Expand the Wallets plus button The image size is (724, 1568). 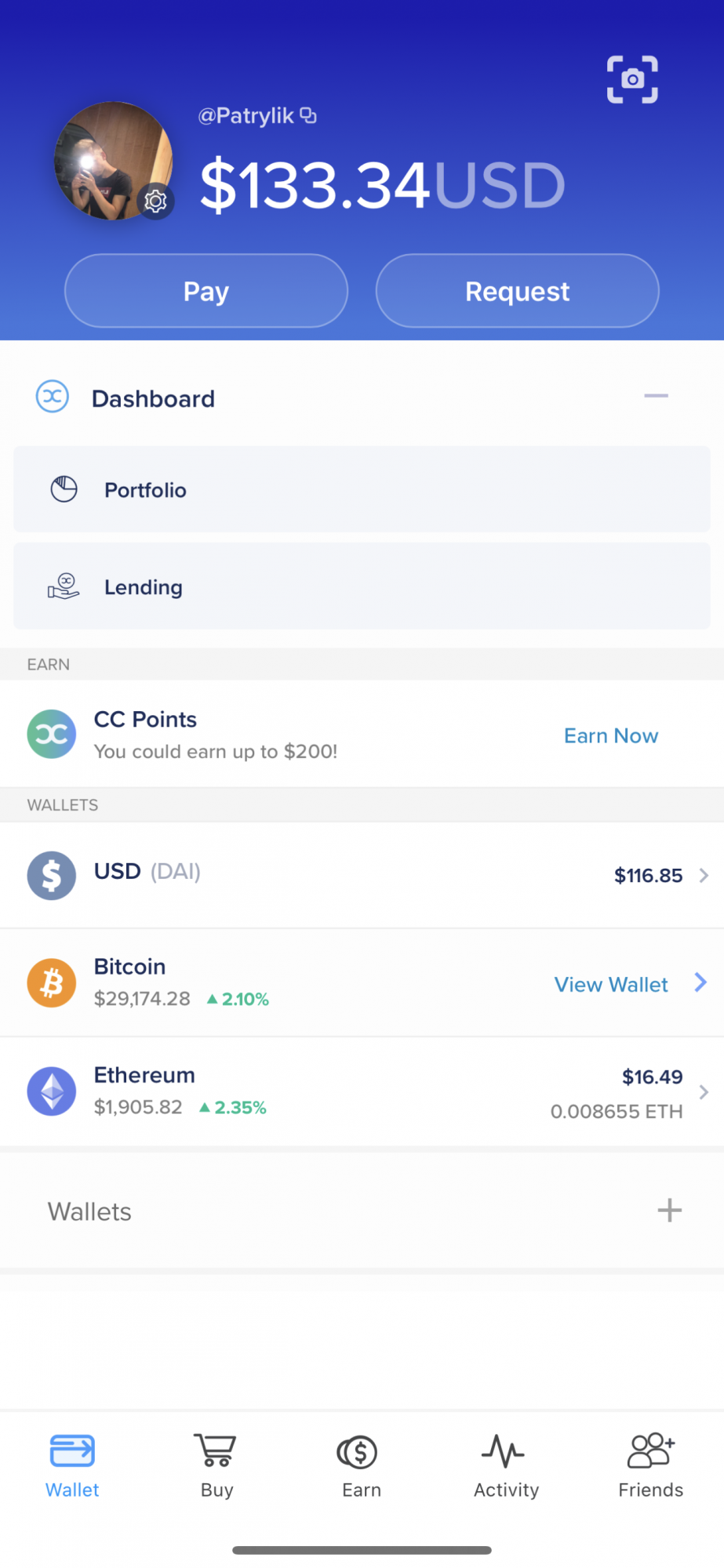point(669,1210)
